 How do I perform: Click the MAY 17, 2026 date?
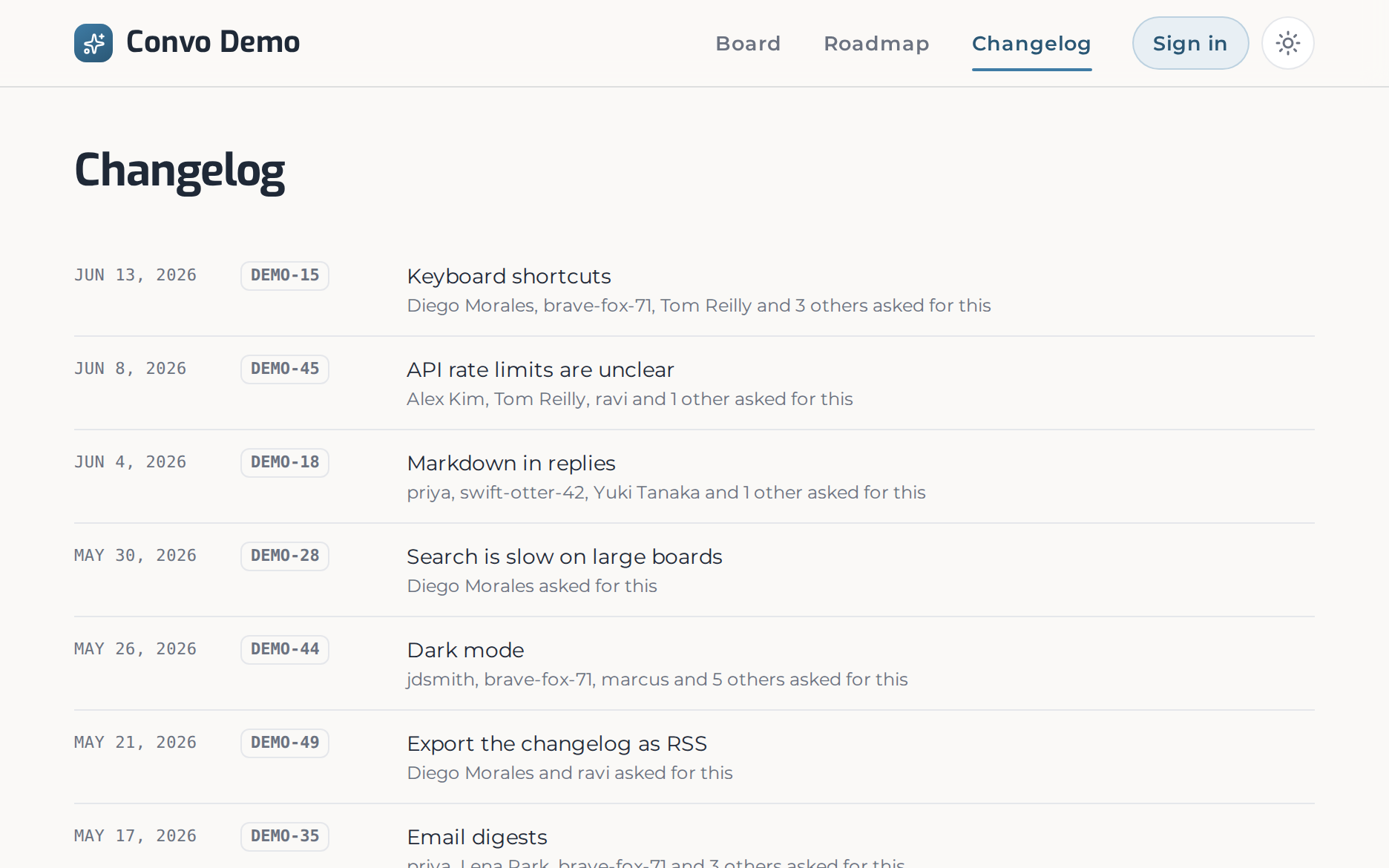135,836
